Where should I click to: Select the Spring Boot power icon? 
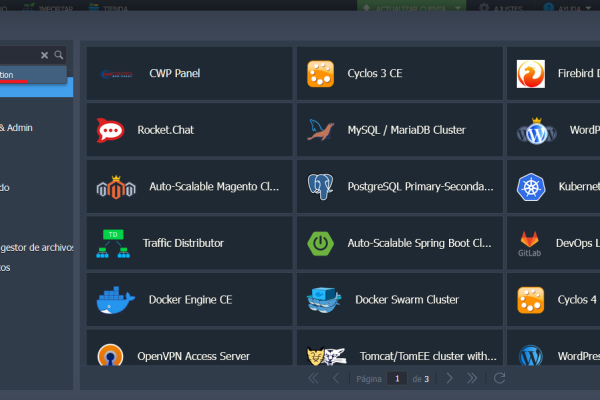pyautogui.click(x=321, y=243)
